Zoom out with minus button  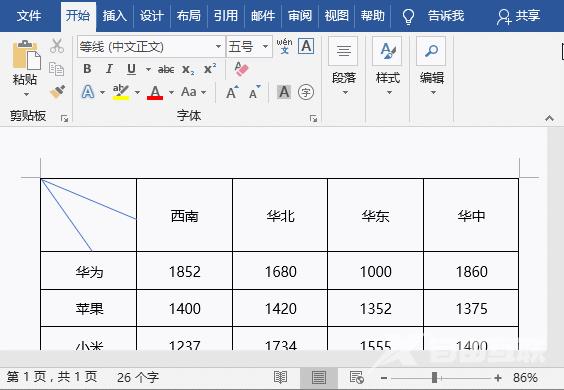384,378
